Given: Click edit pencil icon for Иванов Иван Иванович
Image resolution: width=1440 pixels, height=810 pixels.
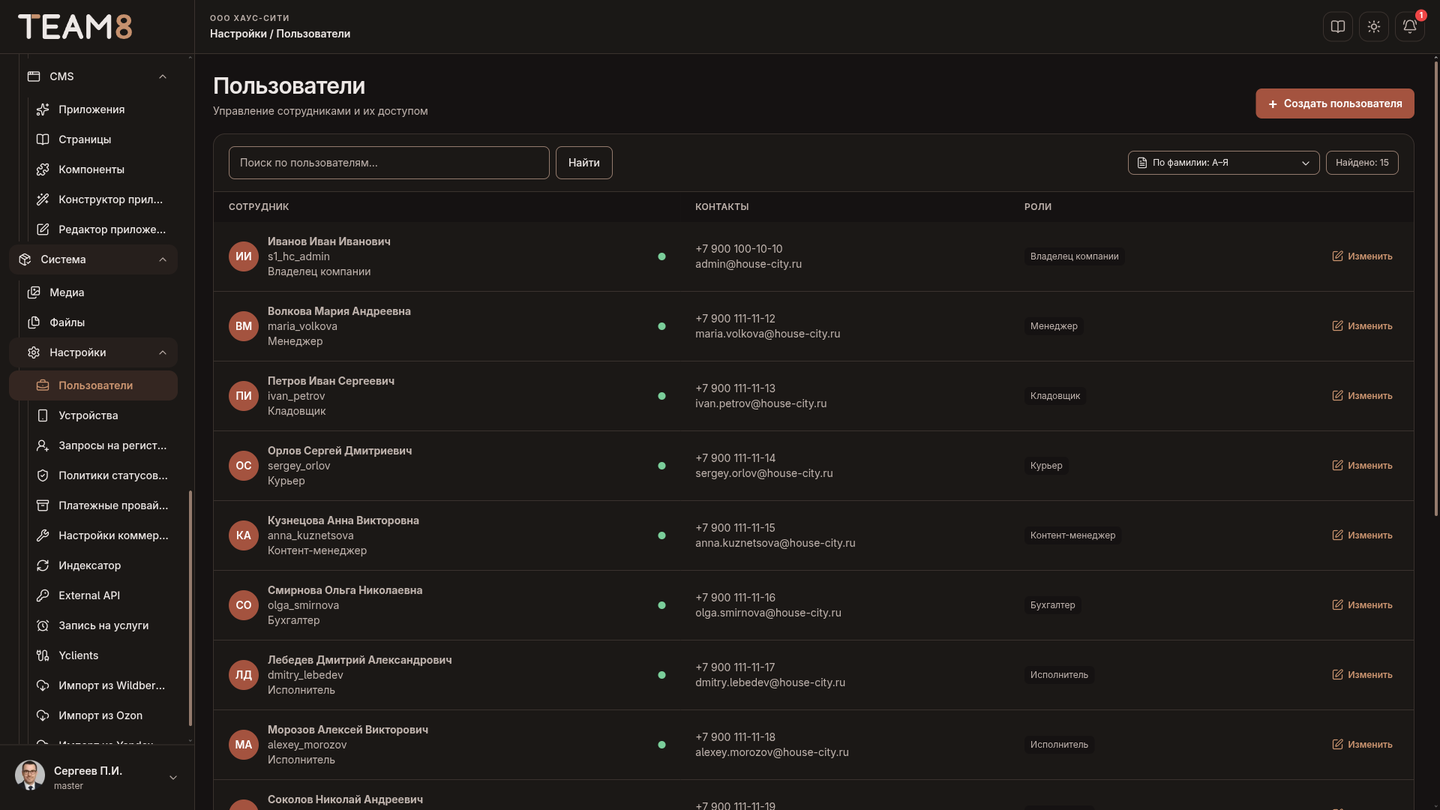Looking at the screenshot, I should (x=1338, y=256).
